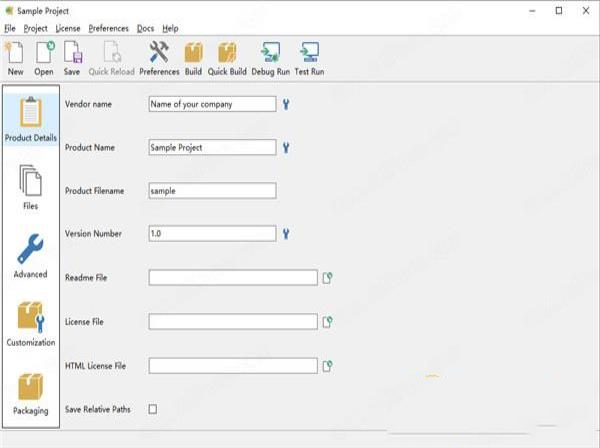
Task: Go to the Customization sidebar section
Action: point(31,324)
